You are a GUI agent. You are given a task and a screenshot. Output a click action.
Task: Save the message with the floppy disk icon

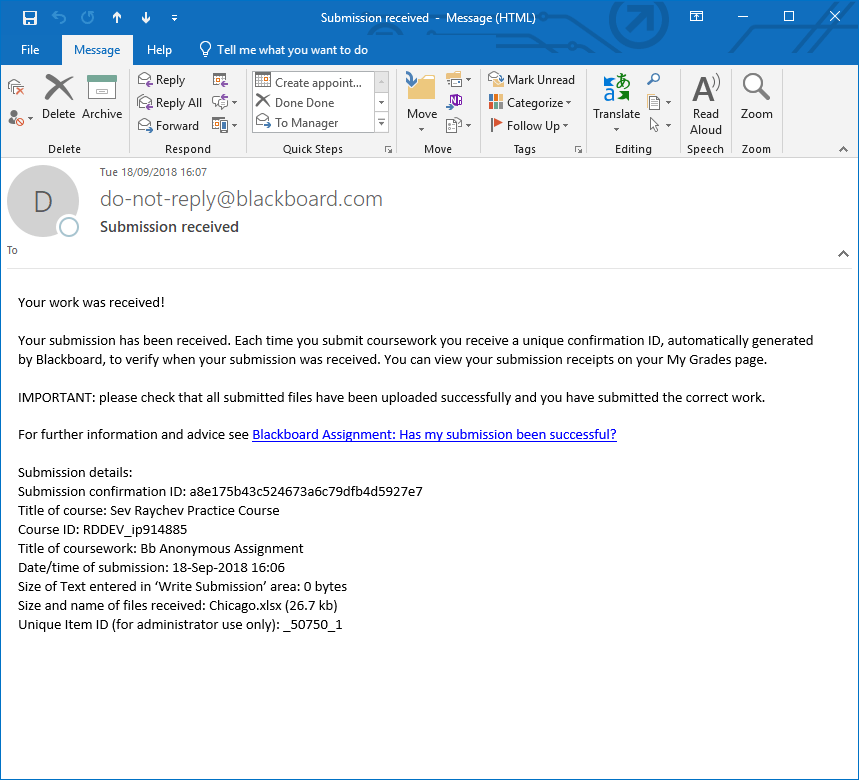30,18
